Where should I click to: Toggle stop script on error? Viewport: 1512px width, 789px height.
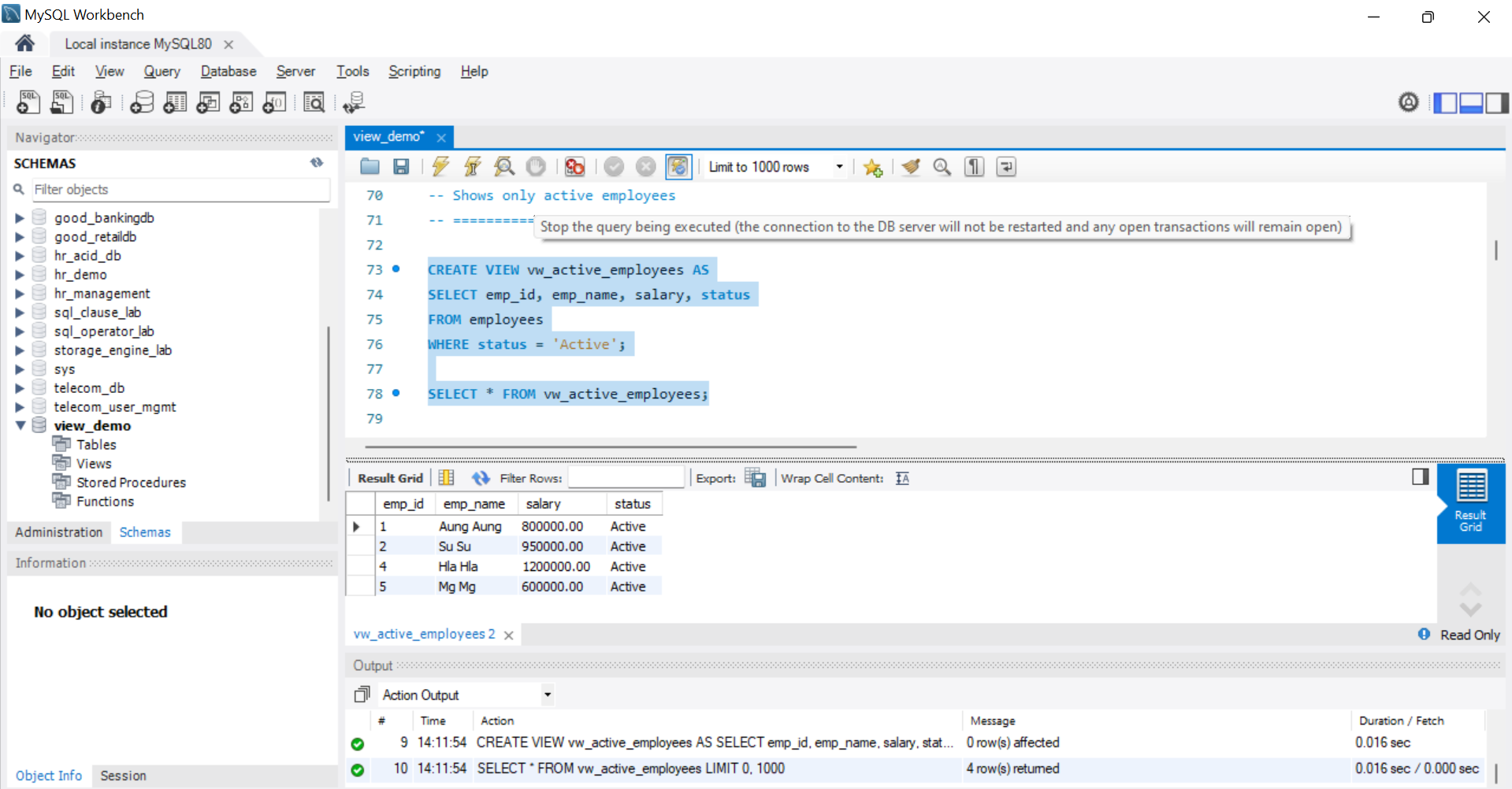pos(575,166)
